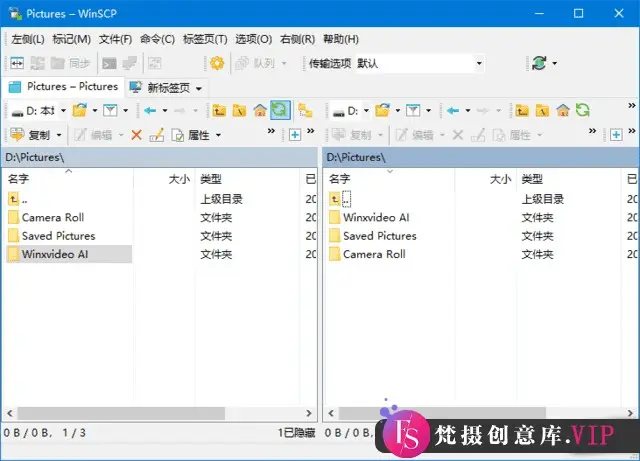Show hidden buttons via left panel first » chevron
The width and height of the screenshot is (640, 461).
click(271, 131)
